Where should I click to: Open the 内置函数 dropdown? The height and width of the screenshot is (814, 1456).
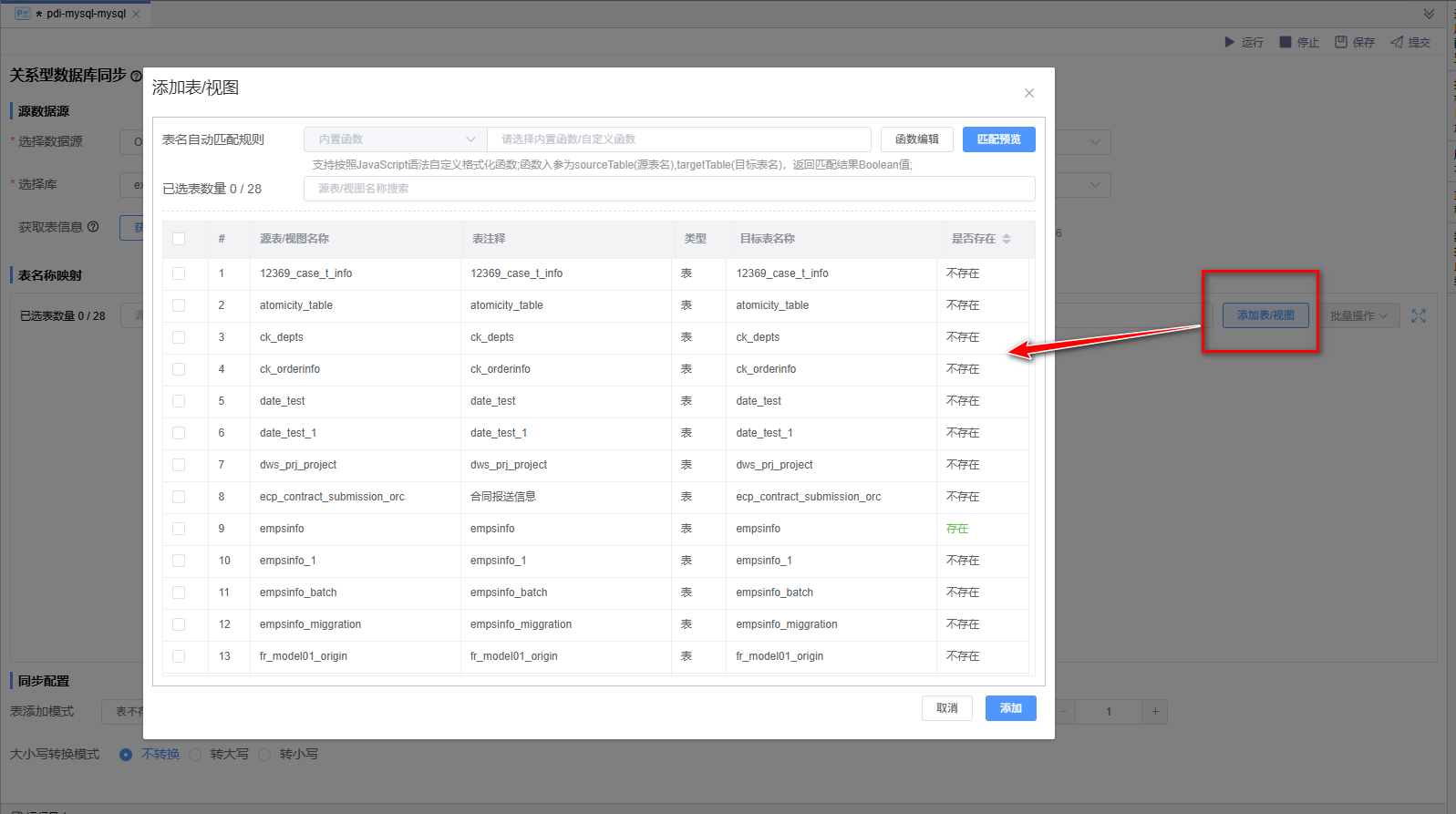pyautogui.click(x=396, y=139)
